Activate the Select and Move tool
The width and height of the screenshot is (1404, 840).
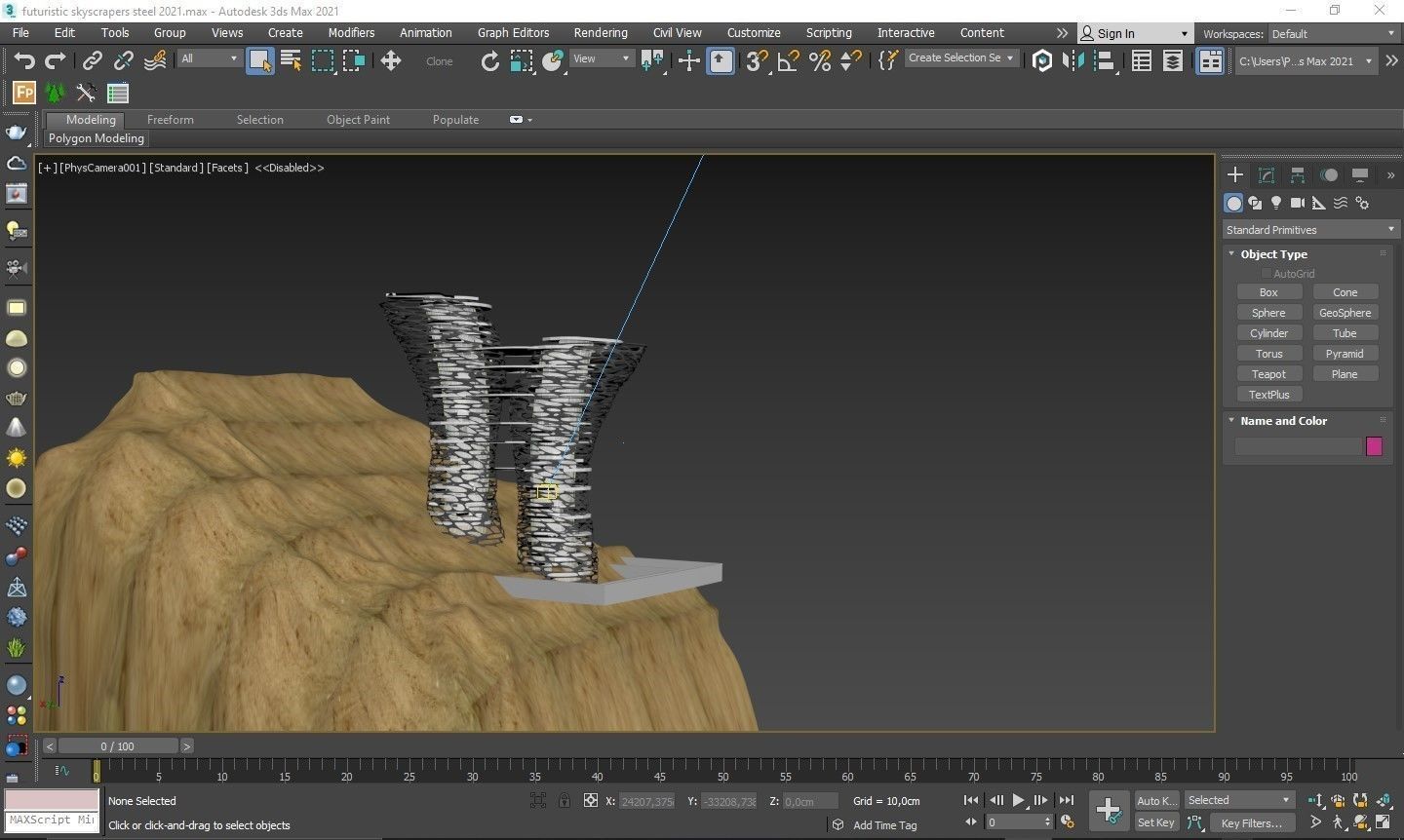click(391, 60)
